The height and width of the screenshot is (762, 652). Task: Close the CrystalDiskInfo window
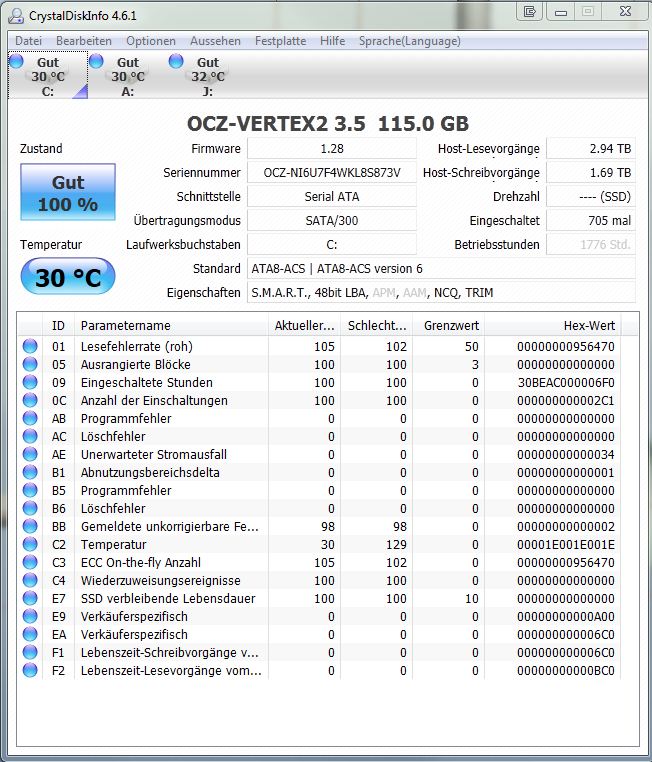(x=626, y=11)
